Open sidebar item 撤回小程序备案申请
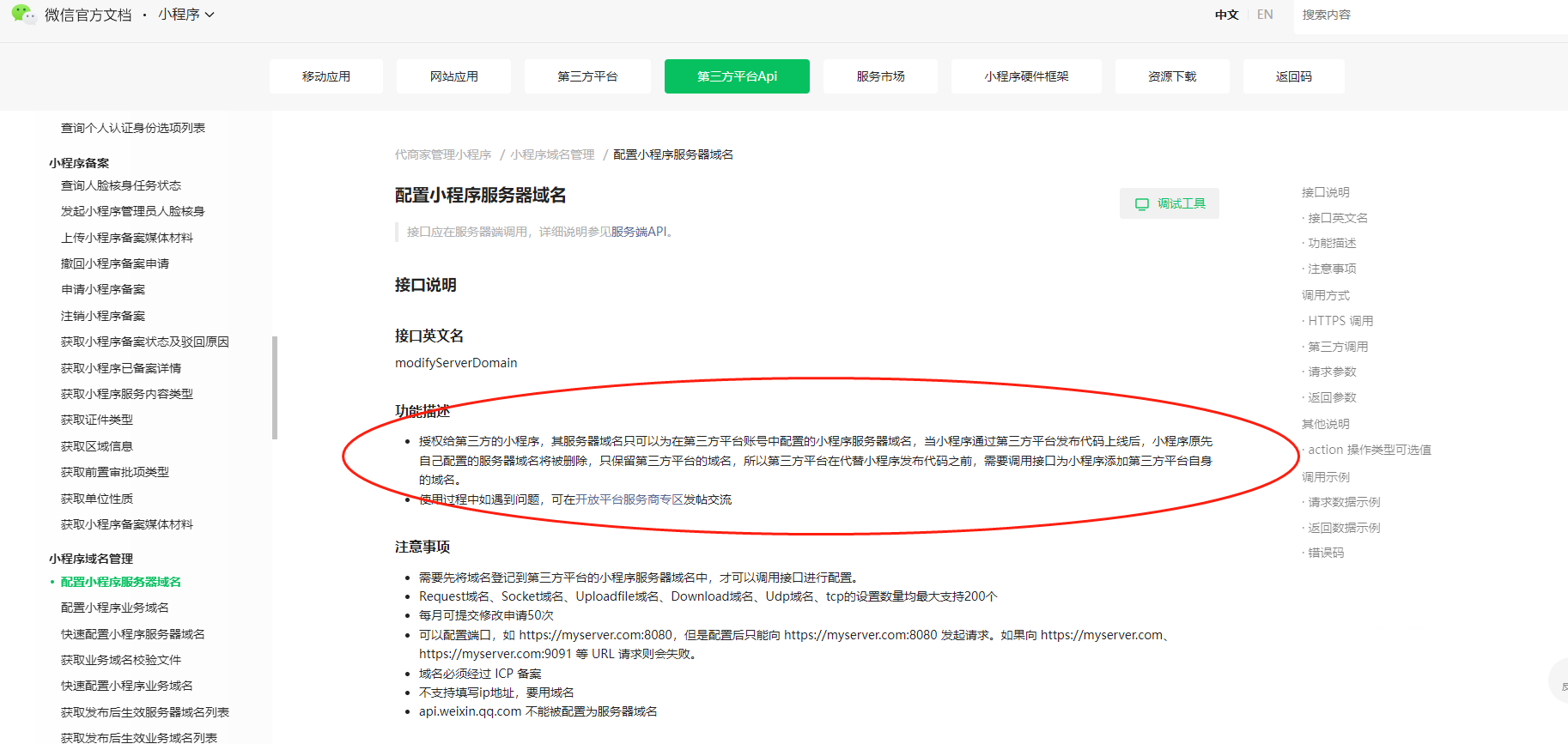The height and width of the screenshot is (744, 1568). point(115,263)
